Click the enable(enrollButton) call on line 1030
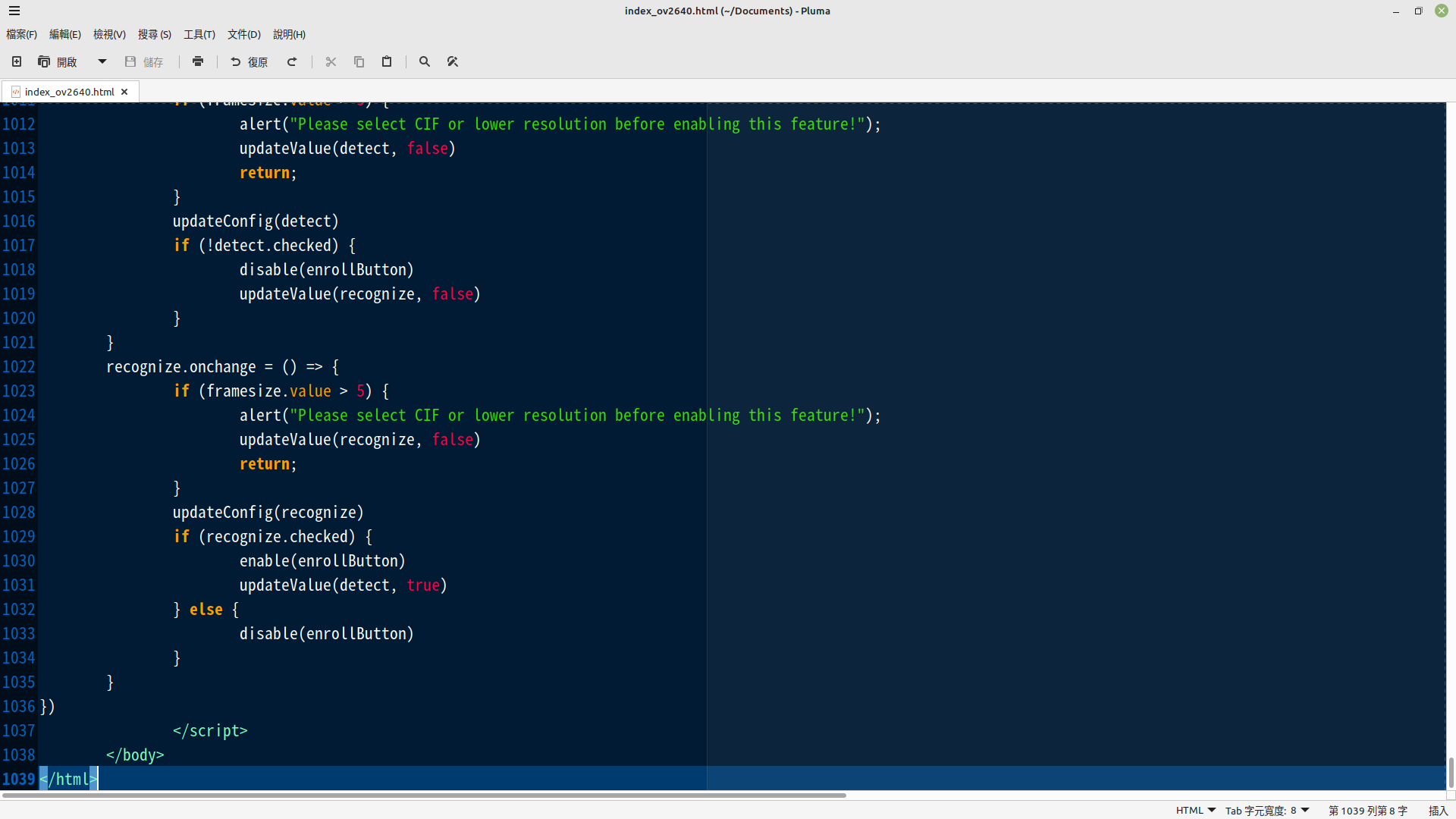The image size is (1456, 819). tap(322, 561)
